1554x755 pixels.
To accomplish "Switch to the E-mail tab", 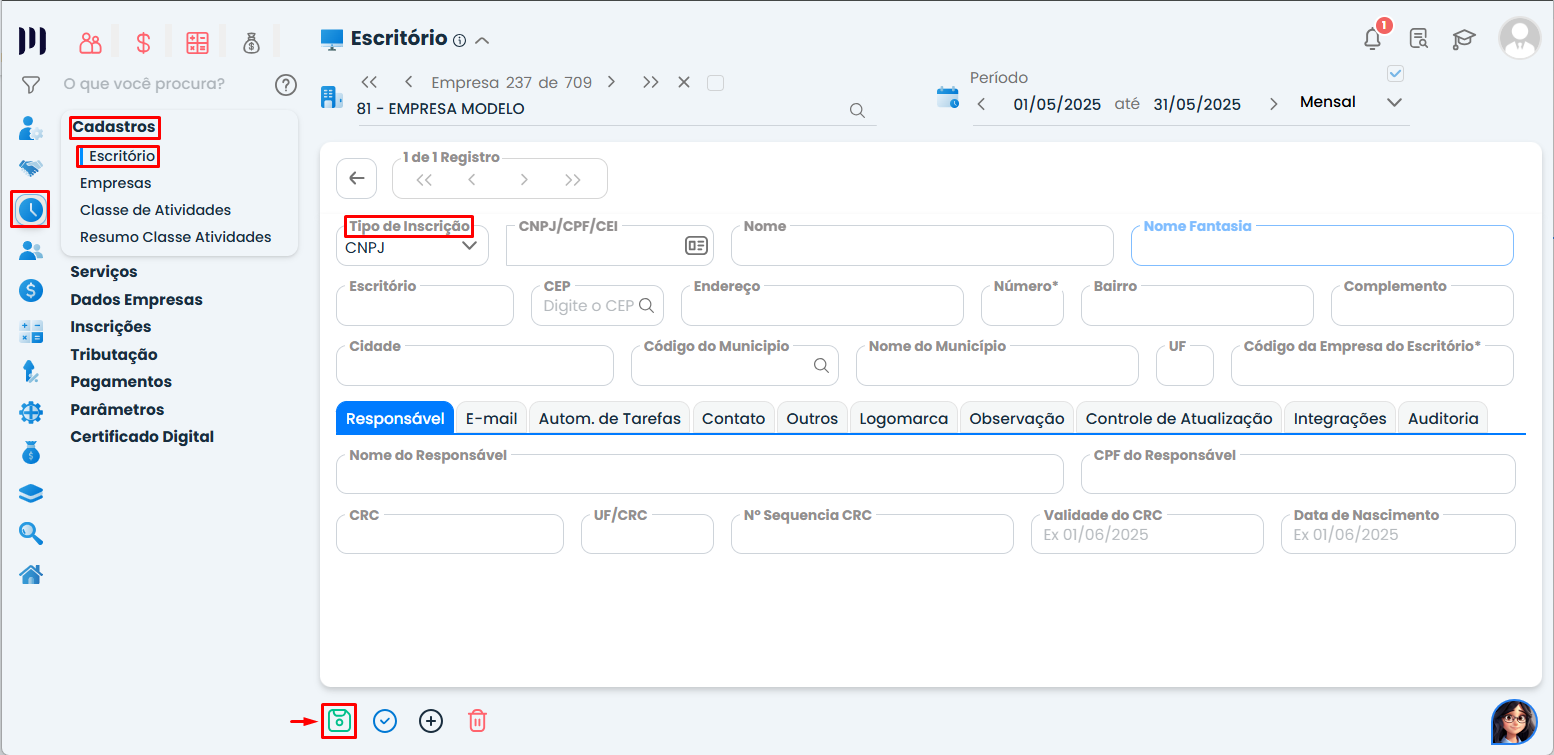I will [x=491, y=418].
